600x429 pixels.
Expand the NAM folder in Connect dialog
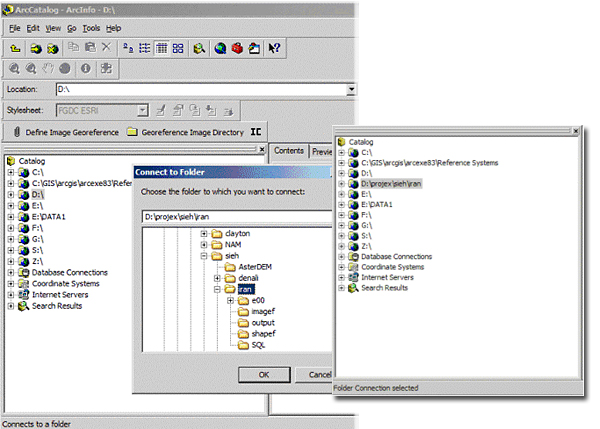pos(204,245)
